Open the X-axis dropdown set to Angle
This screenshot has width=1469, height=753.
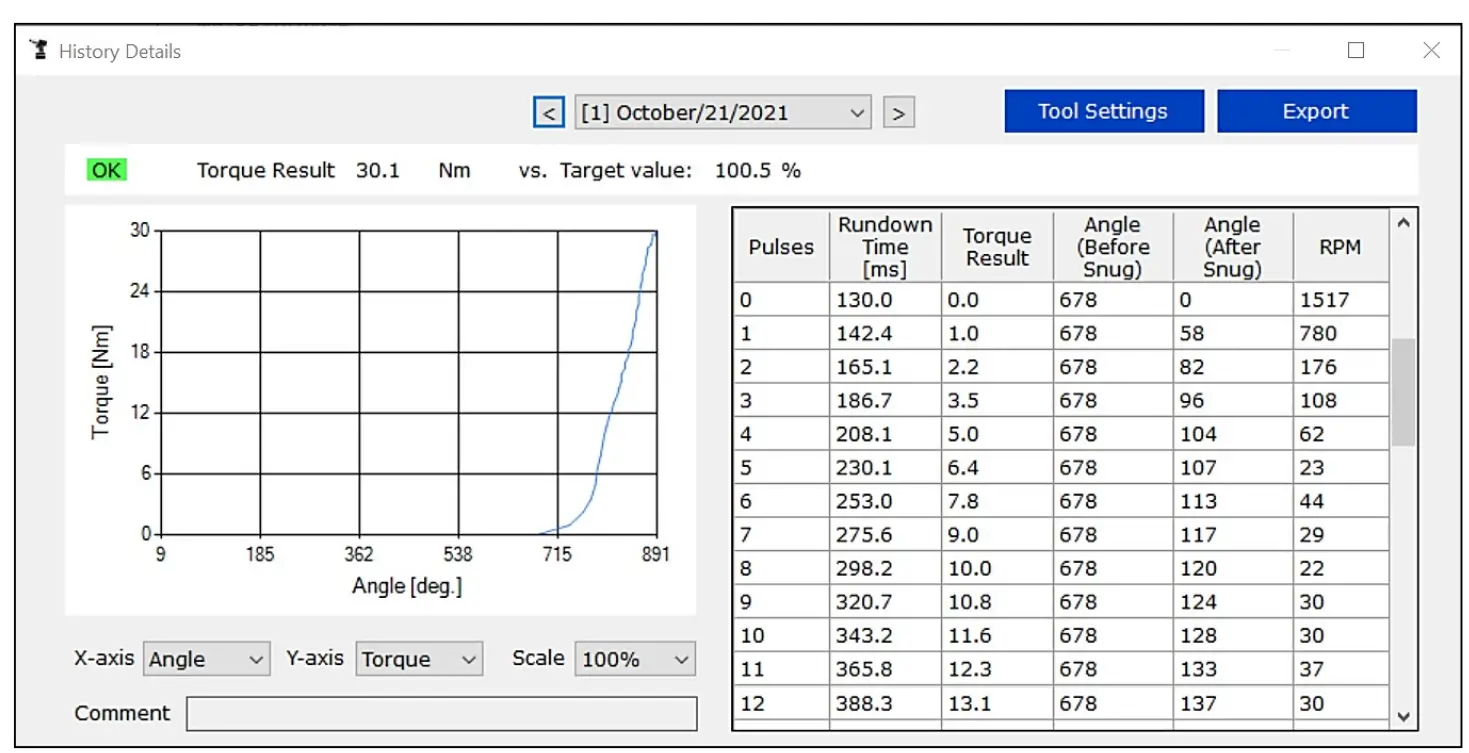[207, 659]
